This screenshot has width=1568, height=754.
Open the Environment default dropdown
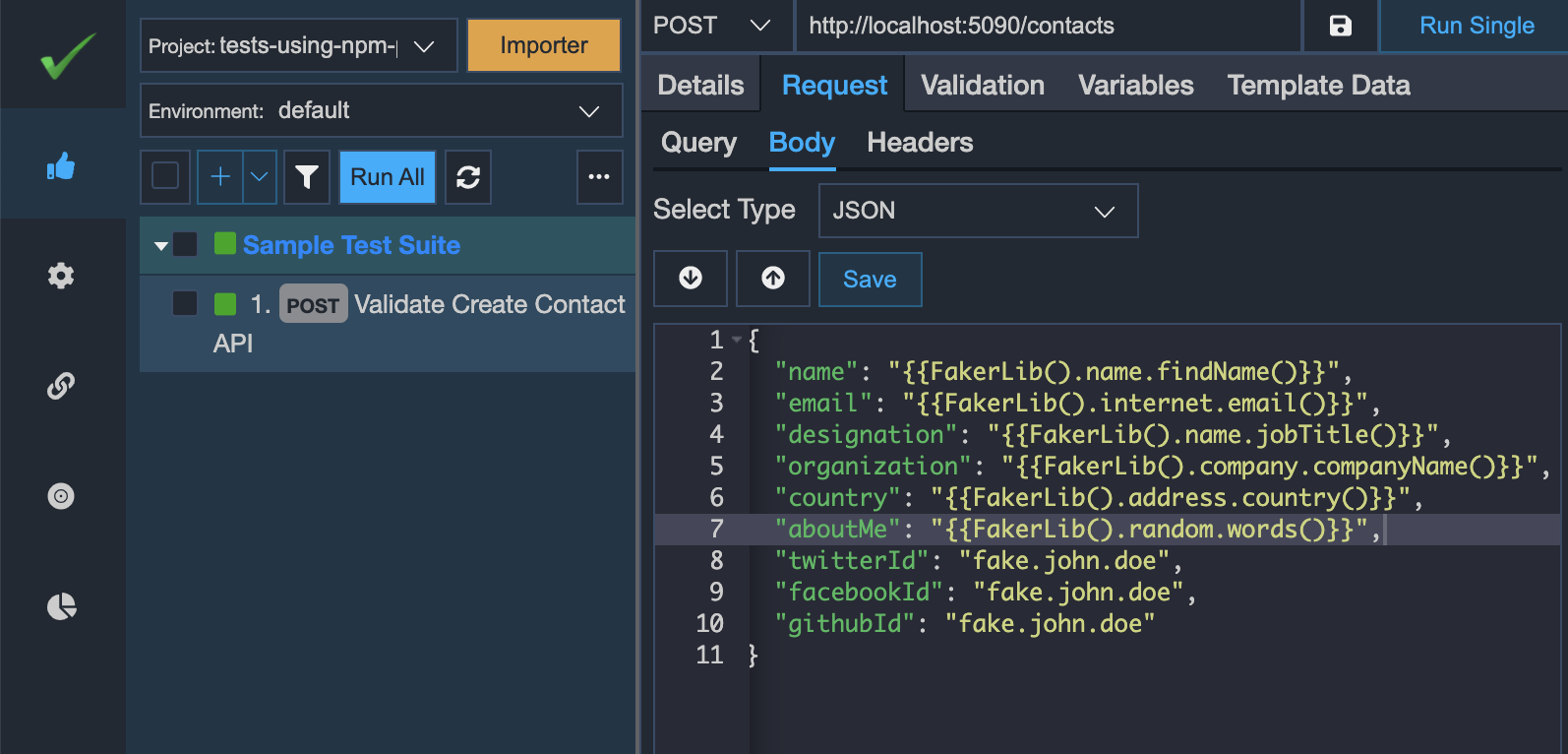(382, 110)
